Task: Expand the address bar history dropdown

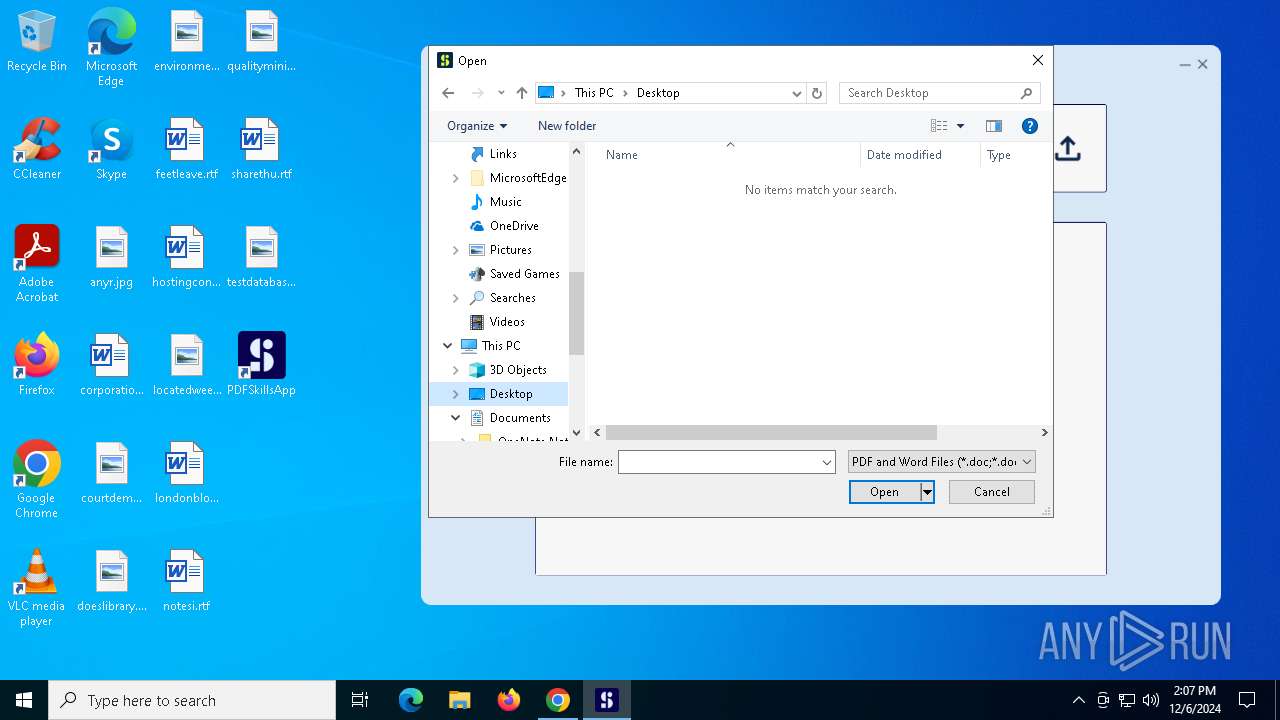Action: point(797,93)
